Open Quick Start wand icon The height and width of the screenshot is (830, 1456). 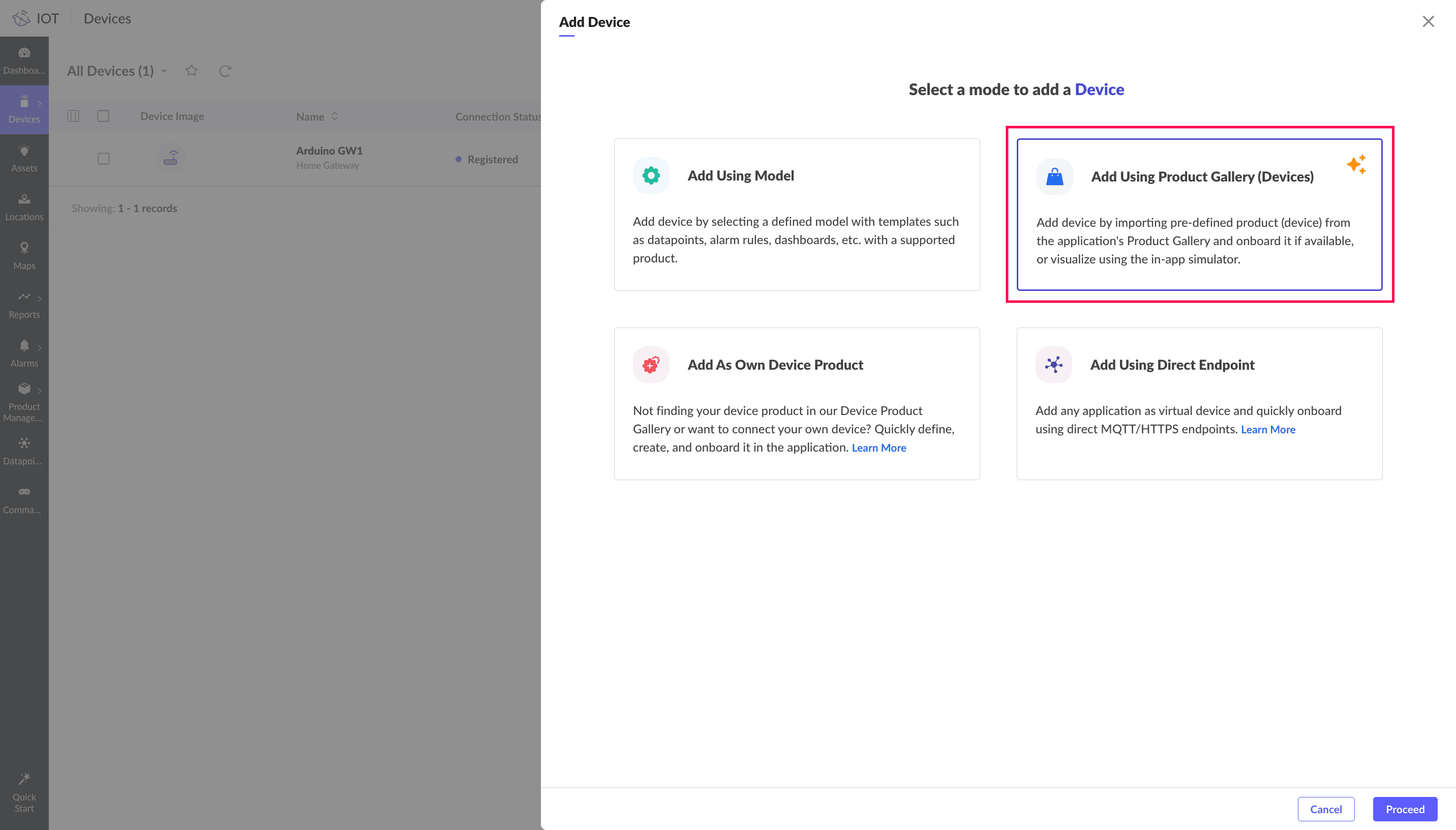[x=24, y=779]
